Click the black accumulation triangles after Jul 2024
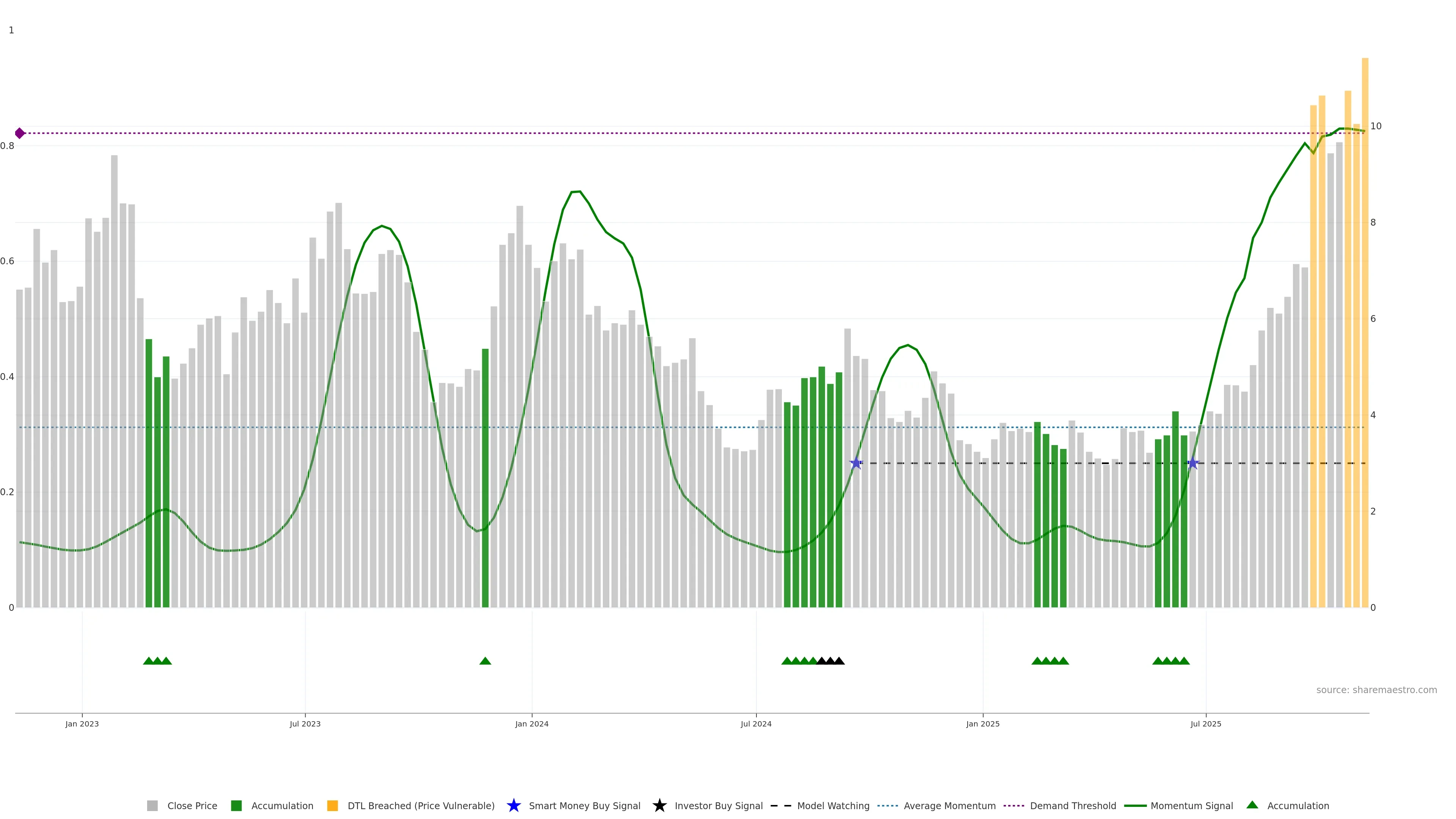 (830, 661)
